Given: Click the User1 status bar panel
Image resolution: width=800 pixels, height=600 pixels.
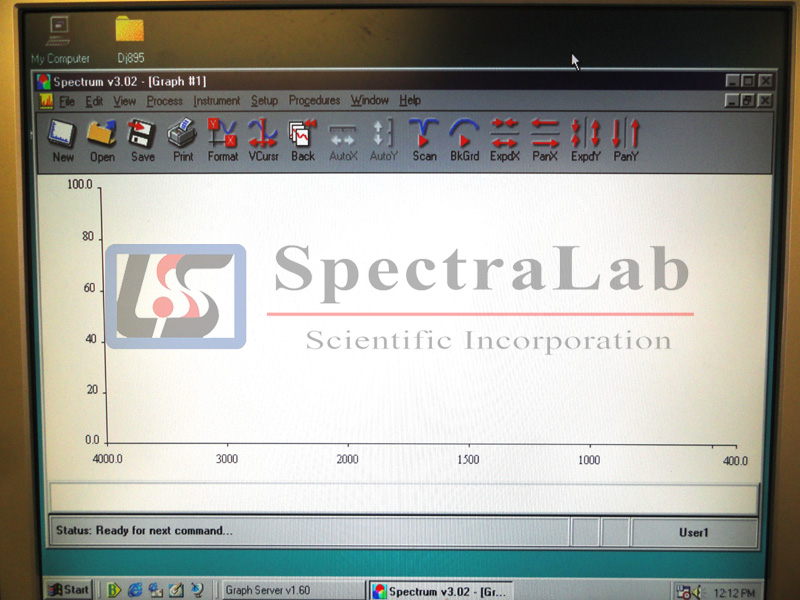Looking at the screenshot, I should point(694,533).
